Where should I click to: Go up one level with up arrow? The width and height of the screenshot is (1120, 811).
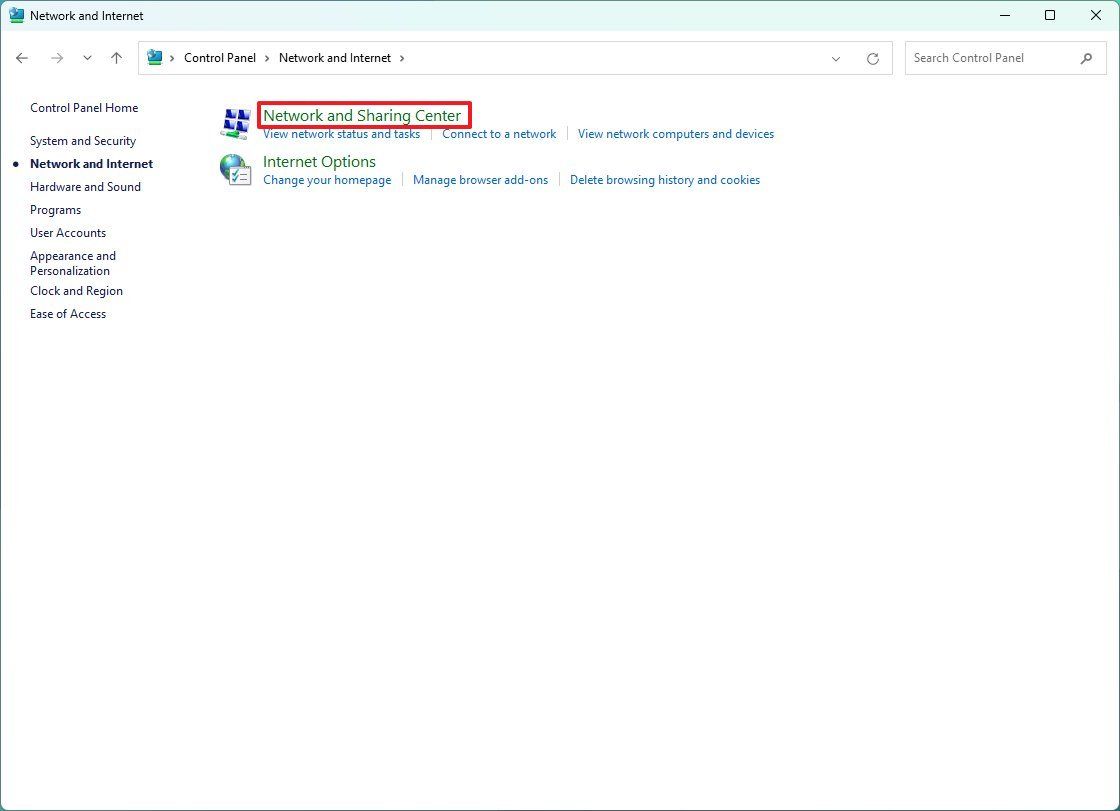(116, 58)
